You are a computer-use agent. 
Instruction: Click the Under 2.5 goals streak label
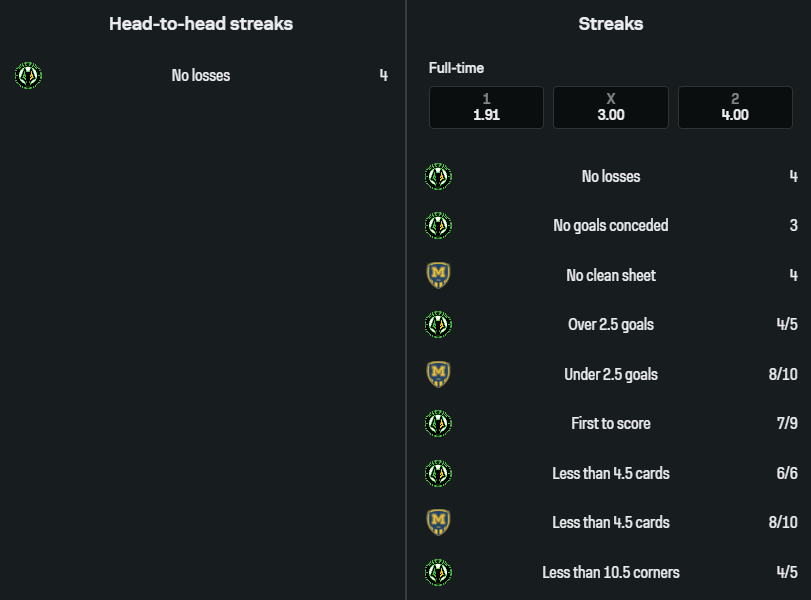[x=611, y=374]
